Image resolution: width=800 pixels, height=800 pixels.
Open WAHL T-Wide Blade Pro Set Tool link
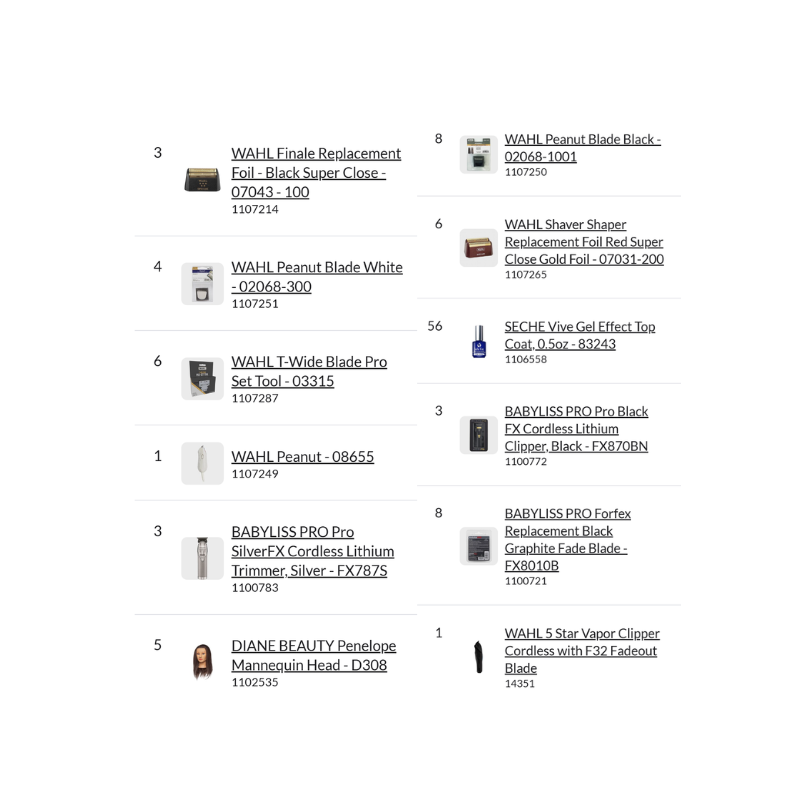(308, 371)
